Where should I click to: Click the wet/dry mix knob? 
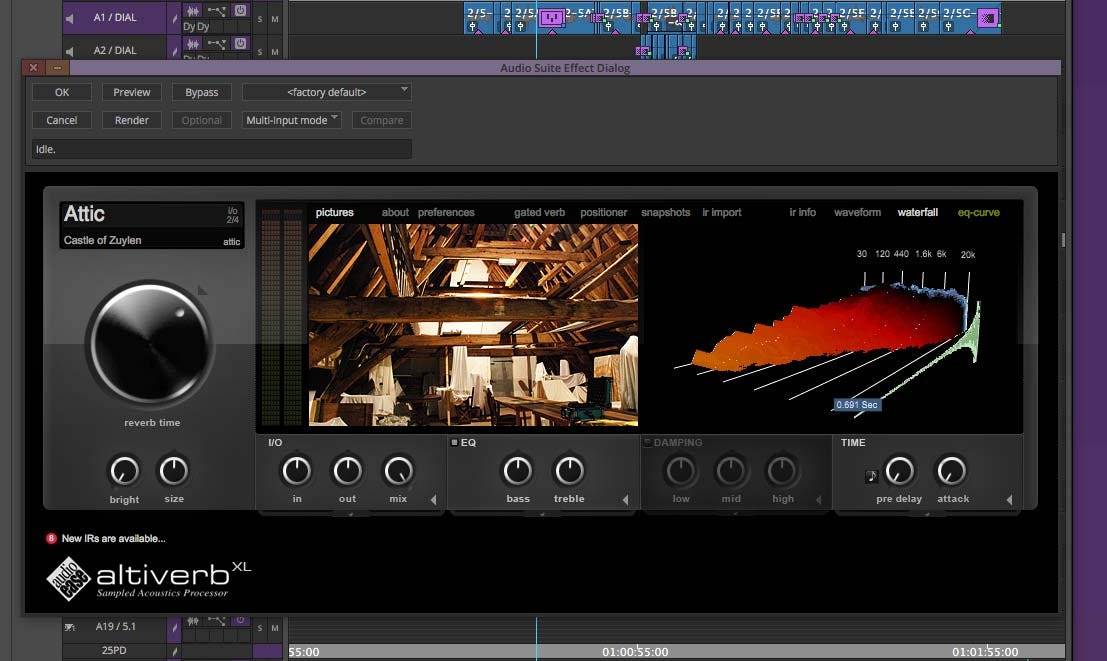[x=398, y=471]
